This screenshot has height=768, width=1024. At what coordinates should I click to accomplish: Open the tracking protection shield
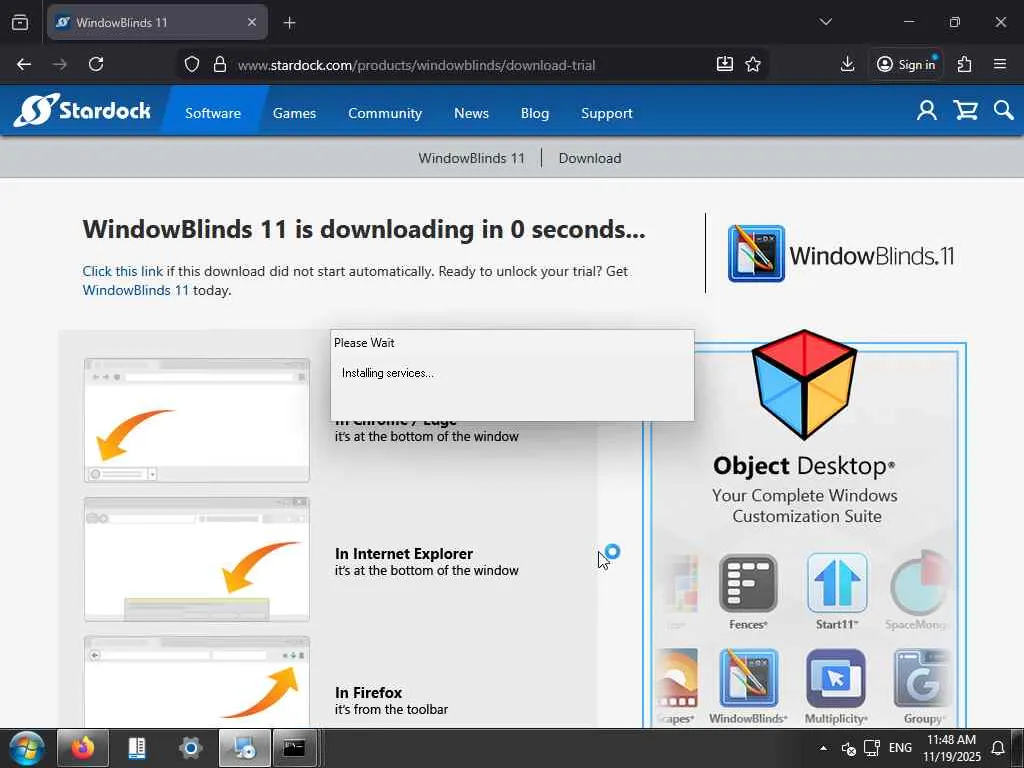(x=191, y=64)
